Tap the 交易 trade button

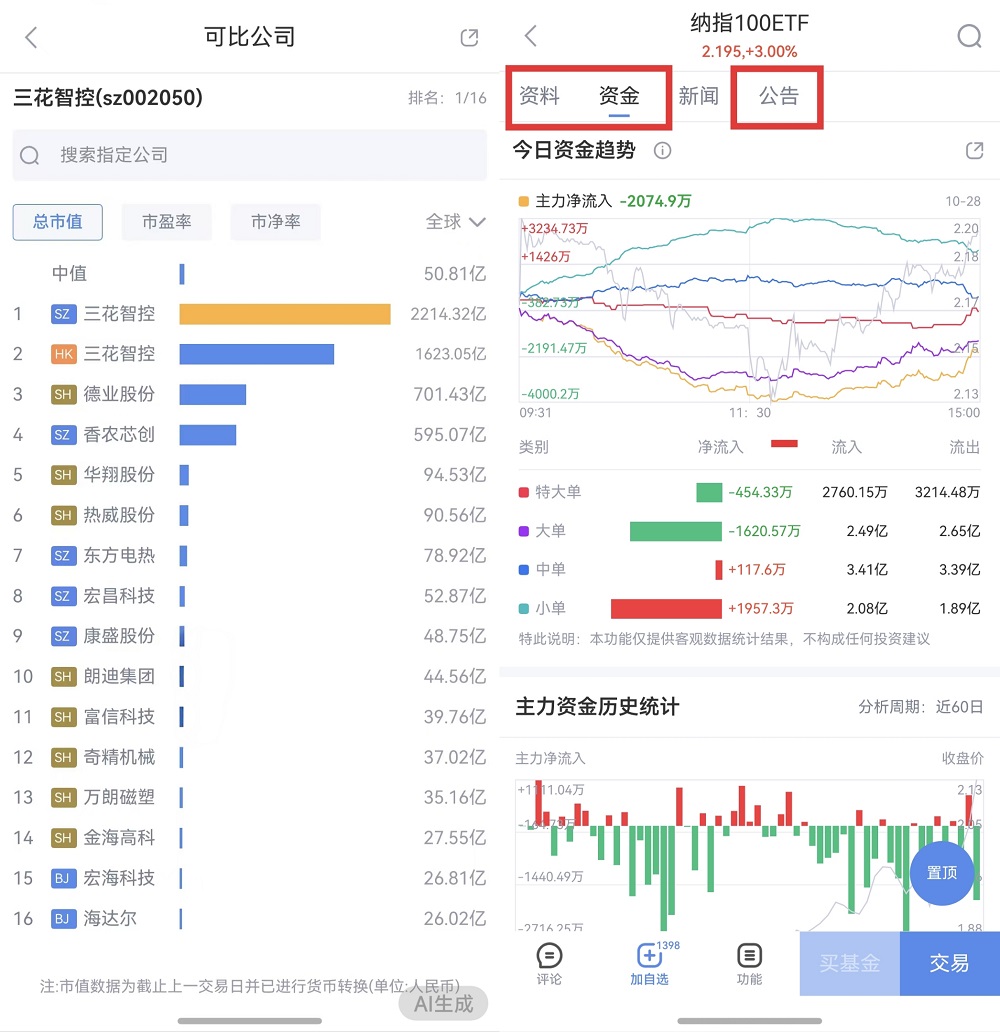coord(949,965)
